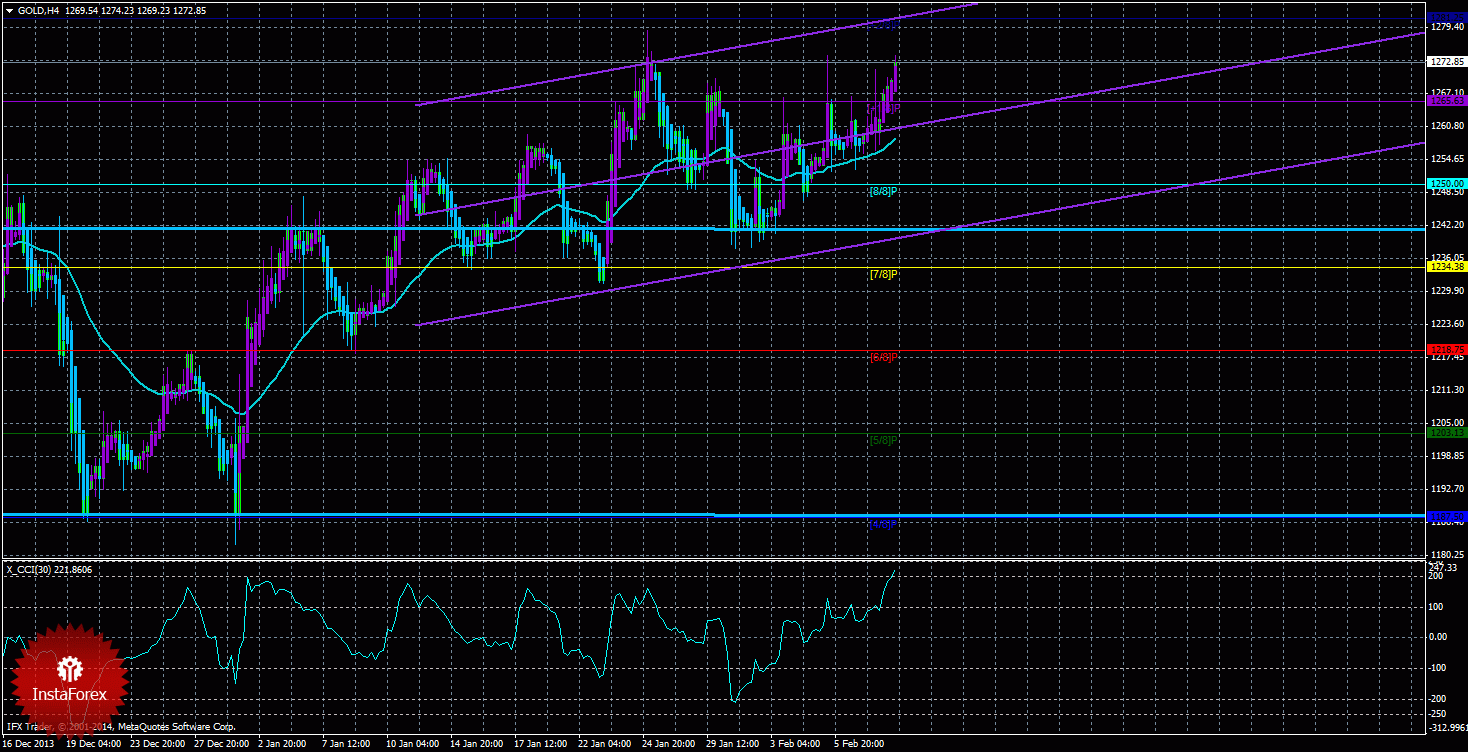Select the [8/8]P Murrey level label
Image resolution: width=1468 pixels, height=752 pixels.
click(x=884, y=191)
